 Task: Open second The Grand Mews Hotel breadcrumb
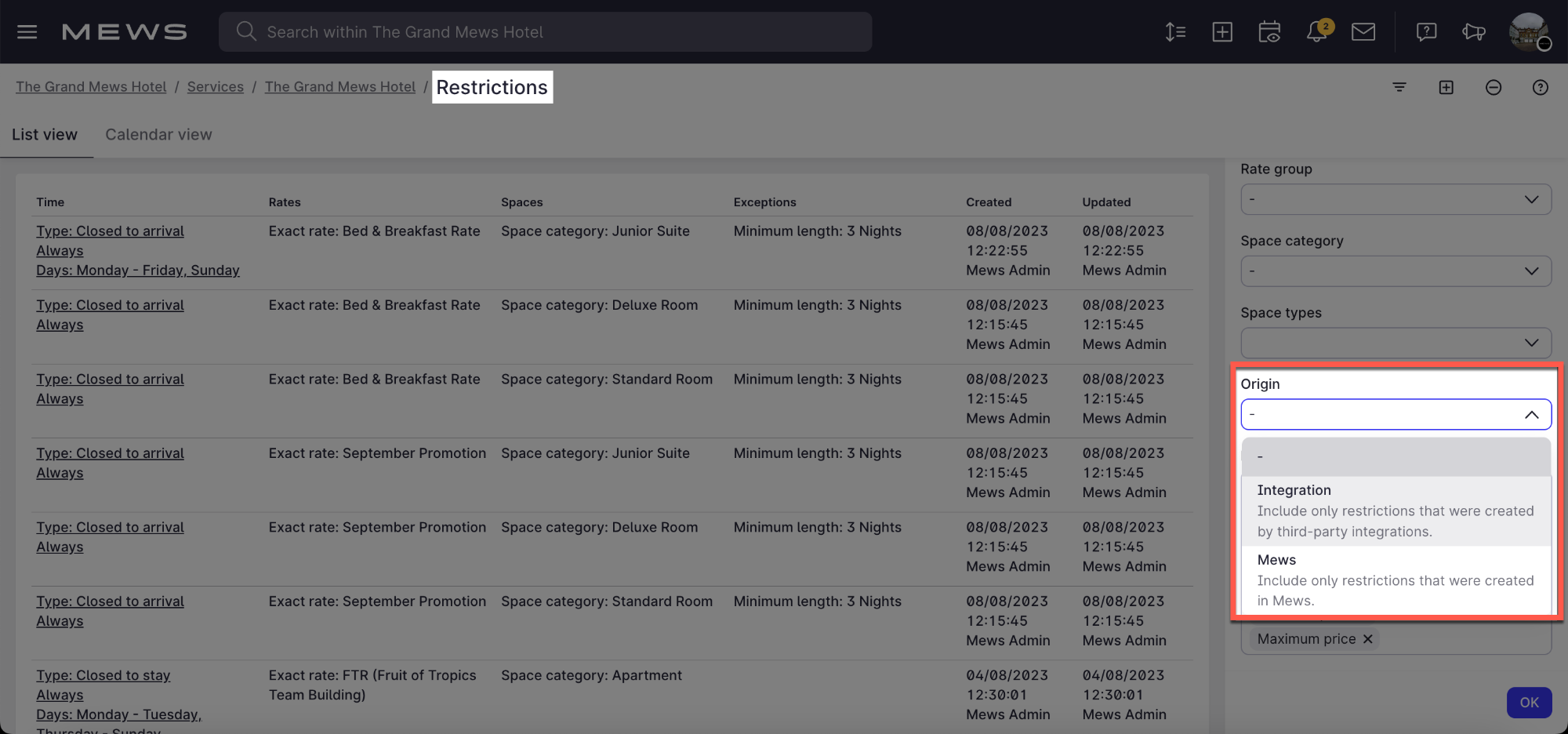(x=340, y=87)
